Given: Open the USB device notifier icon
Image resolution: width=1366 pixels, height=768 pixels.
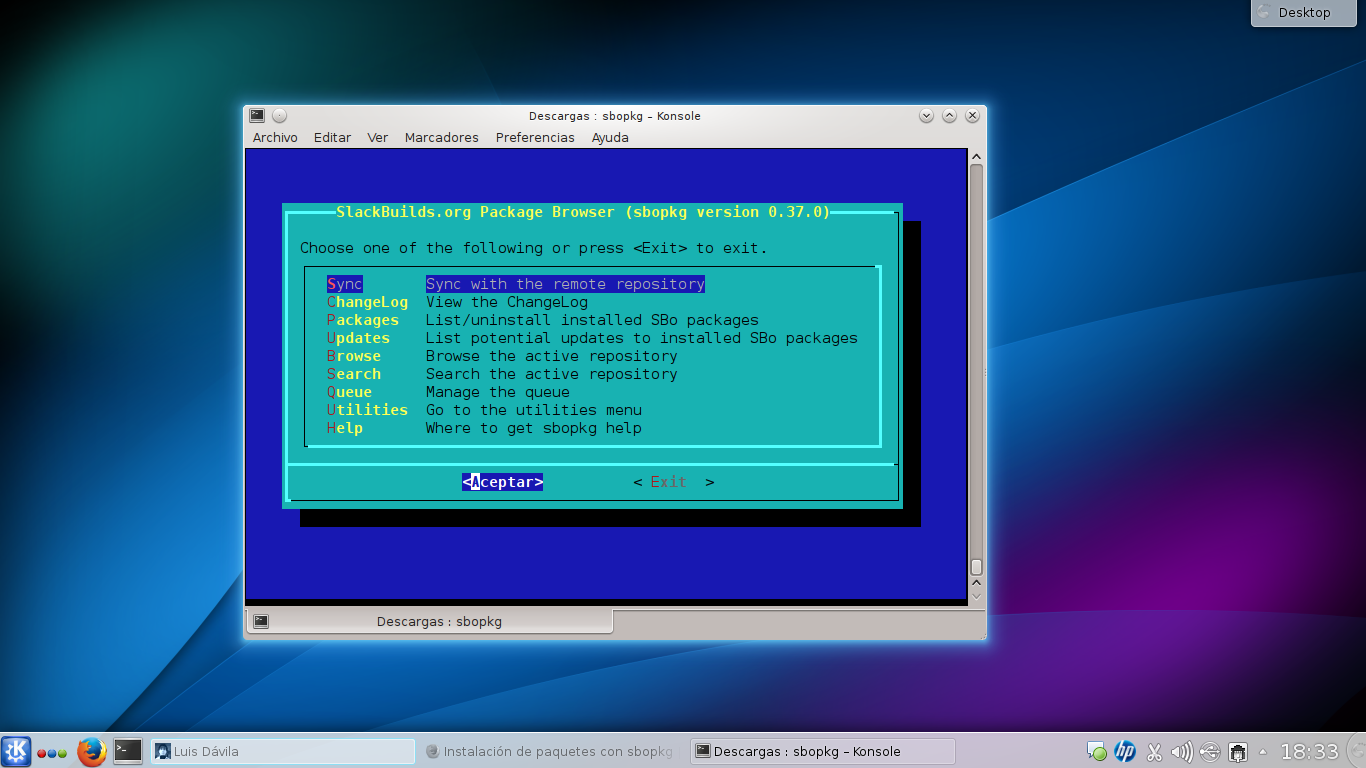Looking at the screenshot, I should [1209, 751].
